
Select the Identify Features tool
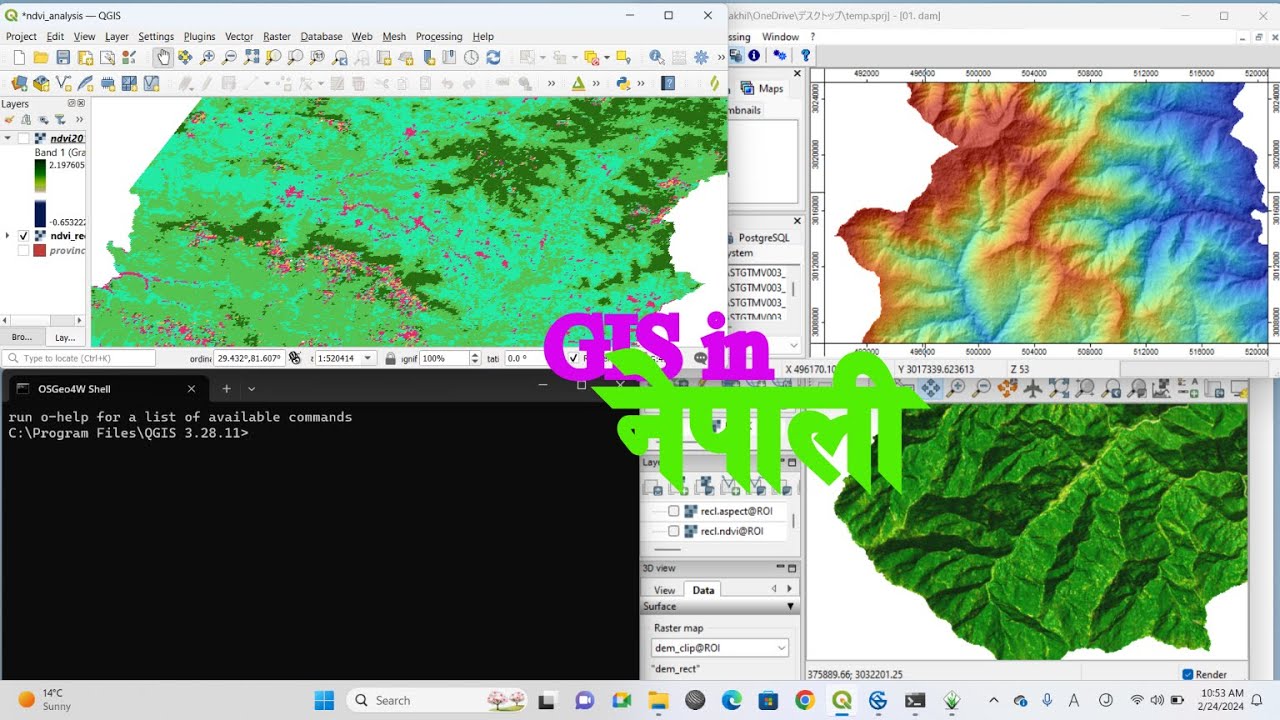pyautogui.click(x=657, y=58)
